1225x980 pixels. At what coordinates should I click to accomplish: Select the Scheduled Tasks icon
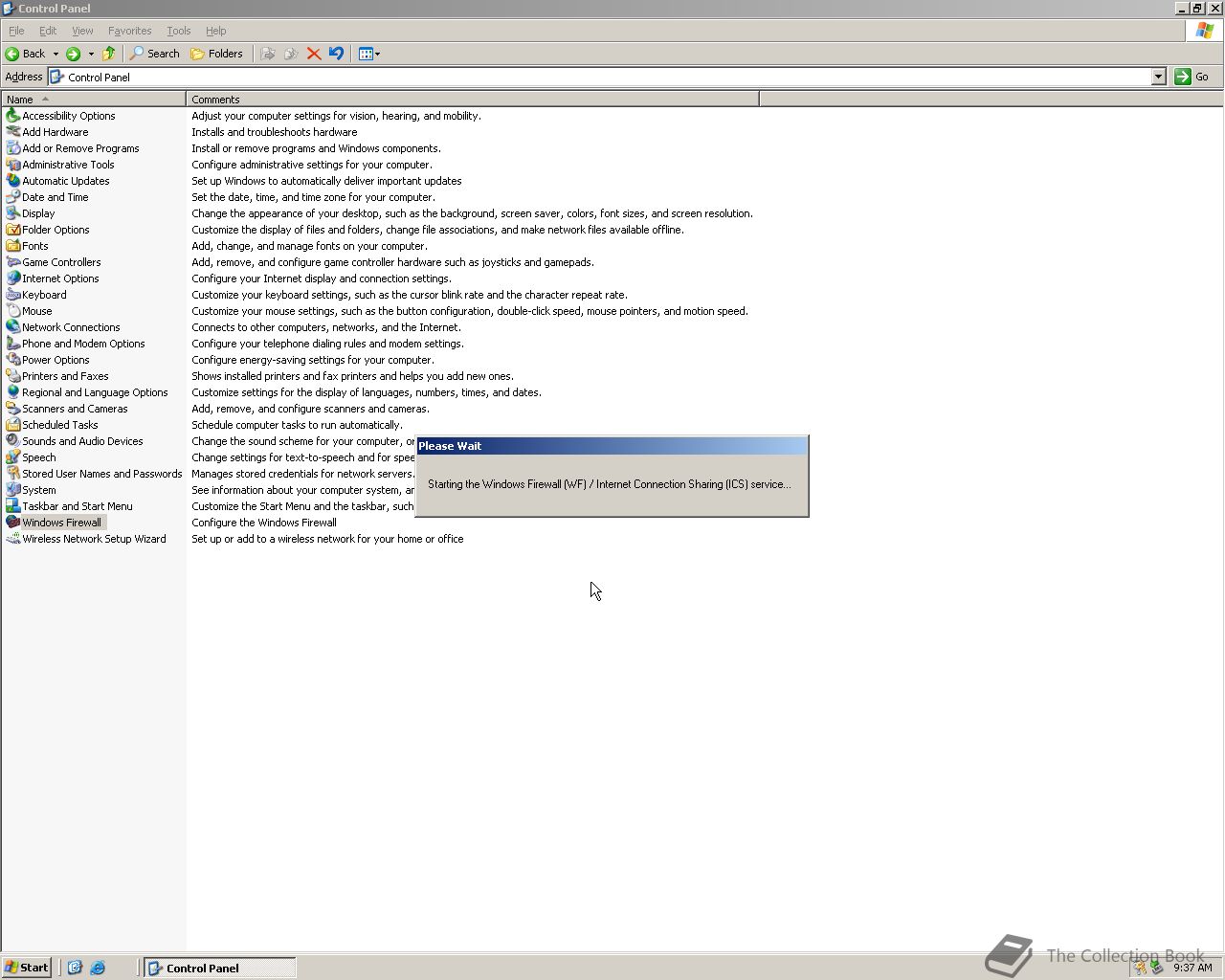(13, 425)
